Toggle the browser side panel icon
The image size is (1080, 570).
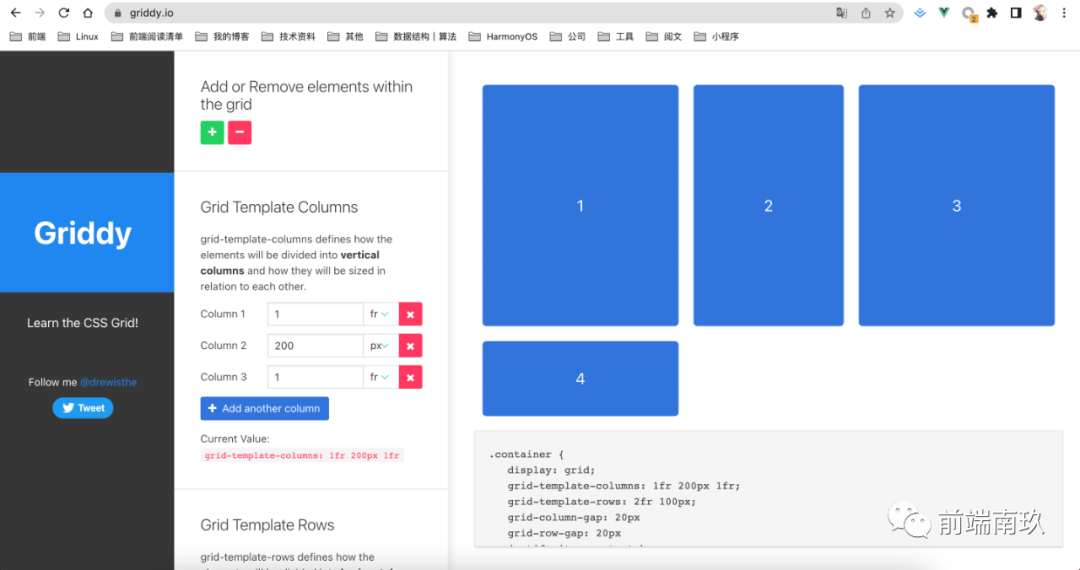(1016, 13)
